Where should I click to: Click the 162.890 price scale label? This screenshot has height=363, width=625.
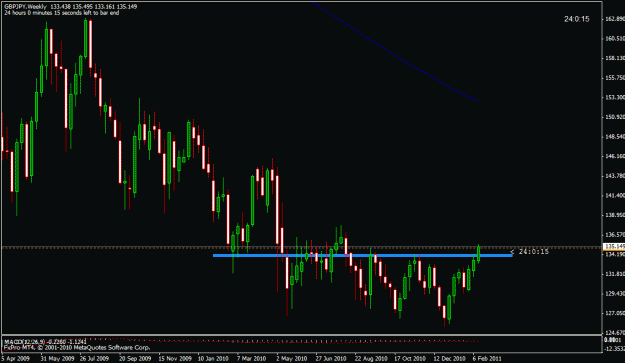(615, 19)
